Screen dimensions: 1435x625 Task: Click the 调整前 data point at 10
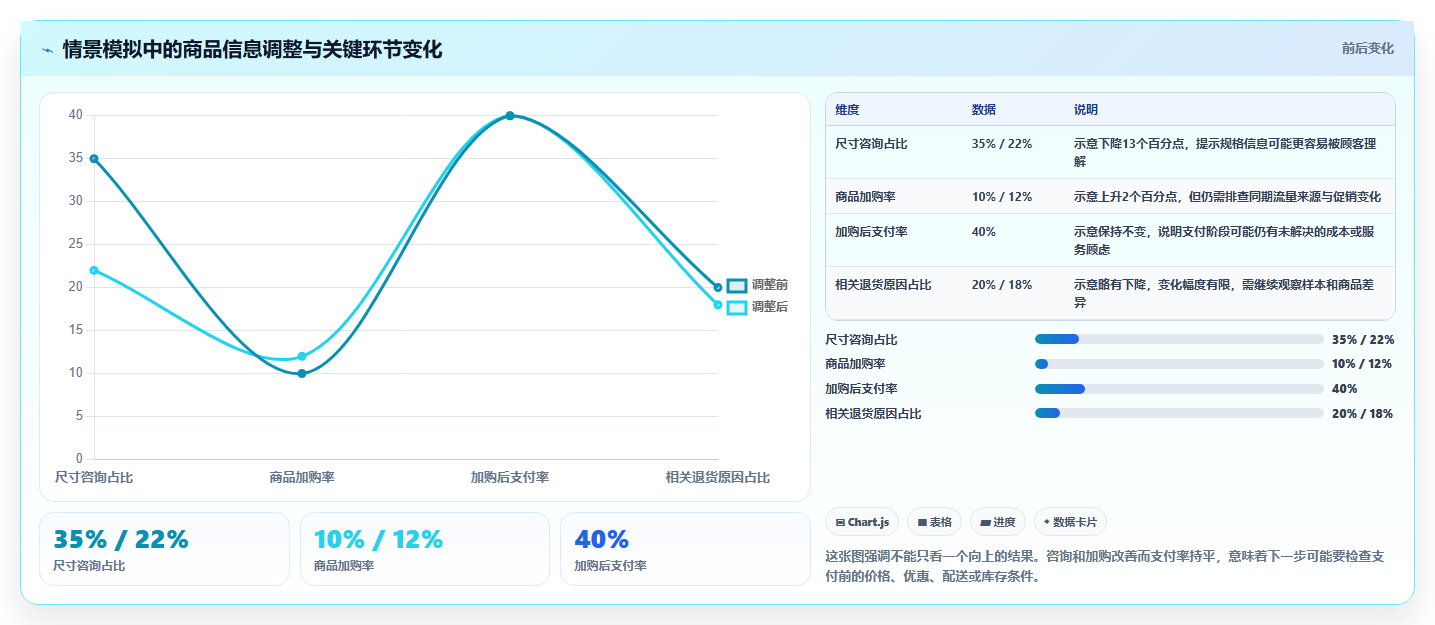coord(302,374)
